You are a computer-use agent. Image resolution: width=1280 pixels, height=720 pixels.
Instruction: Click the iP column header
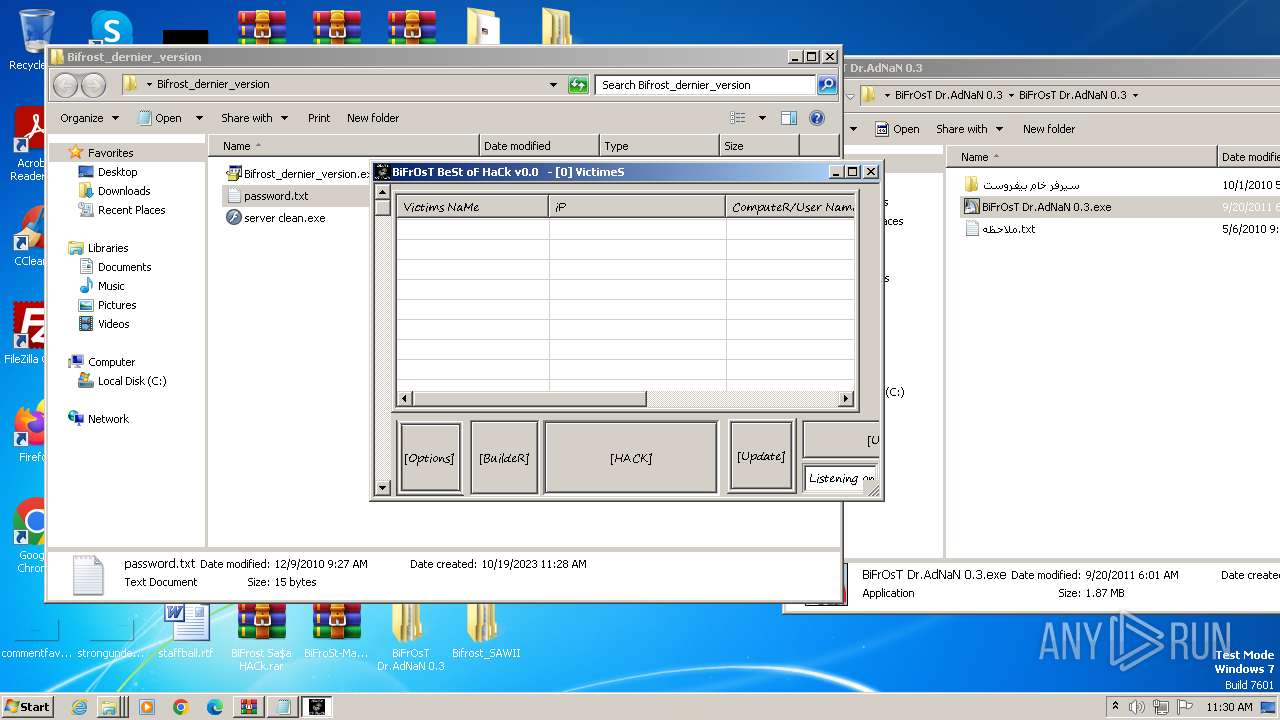pyautogui.click(x=637, y=207)
